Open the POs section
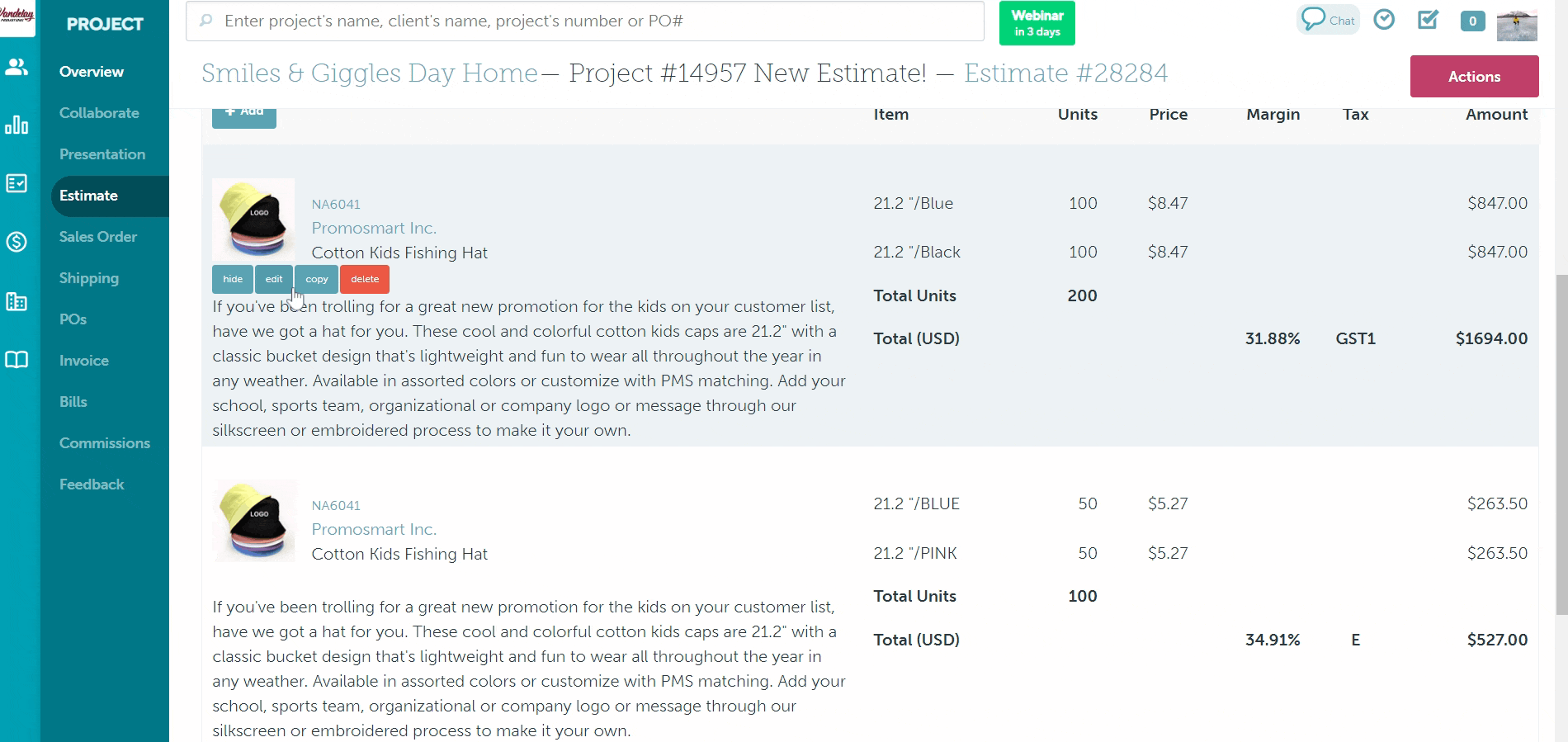The image size is (1568, 742). [73, 319]
